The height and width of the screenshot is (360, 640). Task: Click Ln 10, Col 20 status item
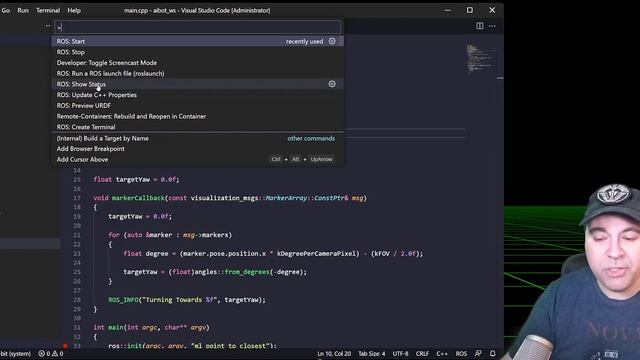(334, 353)
